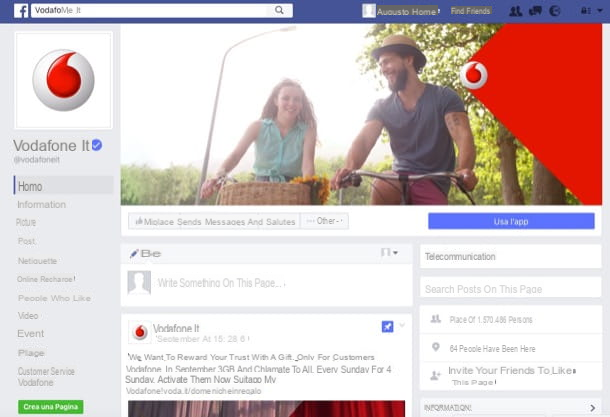
Task: Click Place Of 1.570.486 Persons text
Action: tap(491, 320)
